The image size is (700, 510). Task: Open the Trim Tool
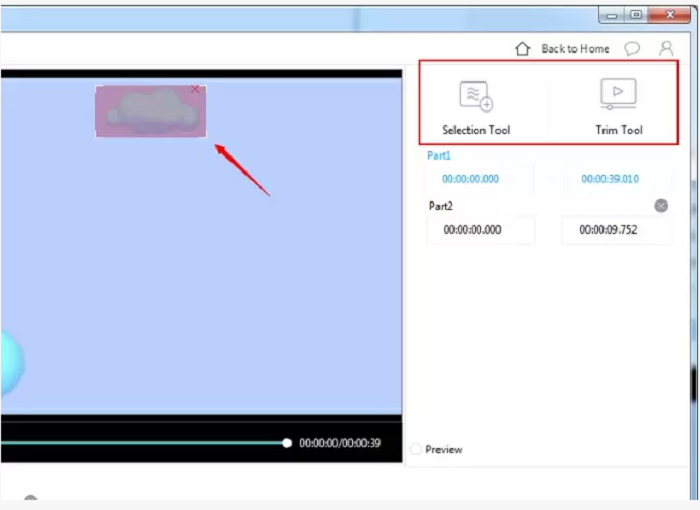618,107
